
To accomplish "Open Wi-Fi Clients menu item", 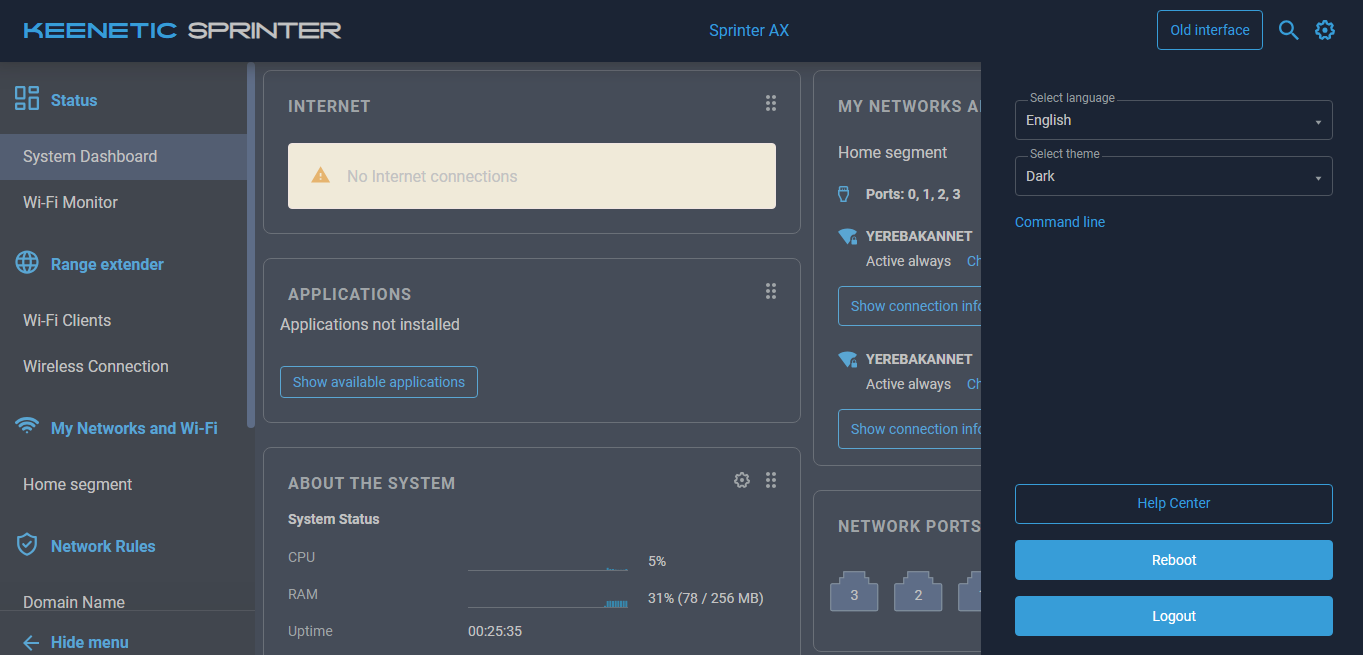I will coord(124,321).
